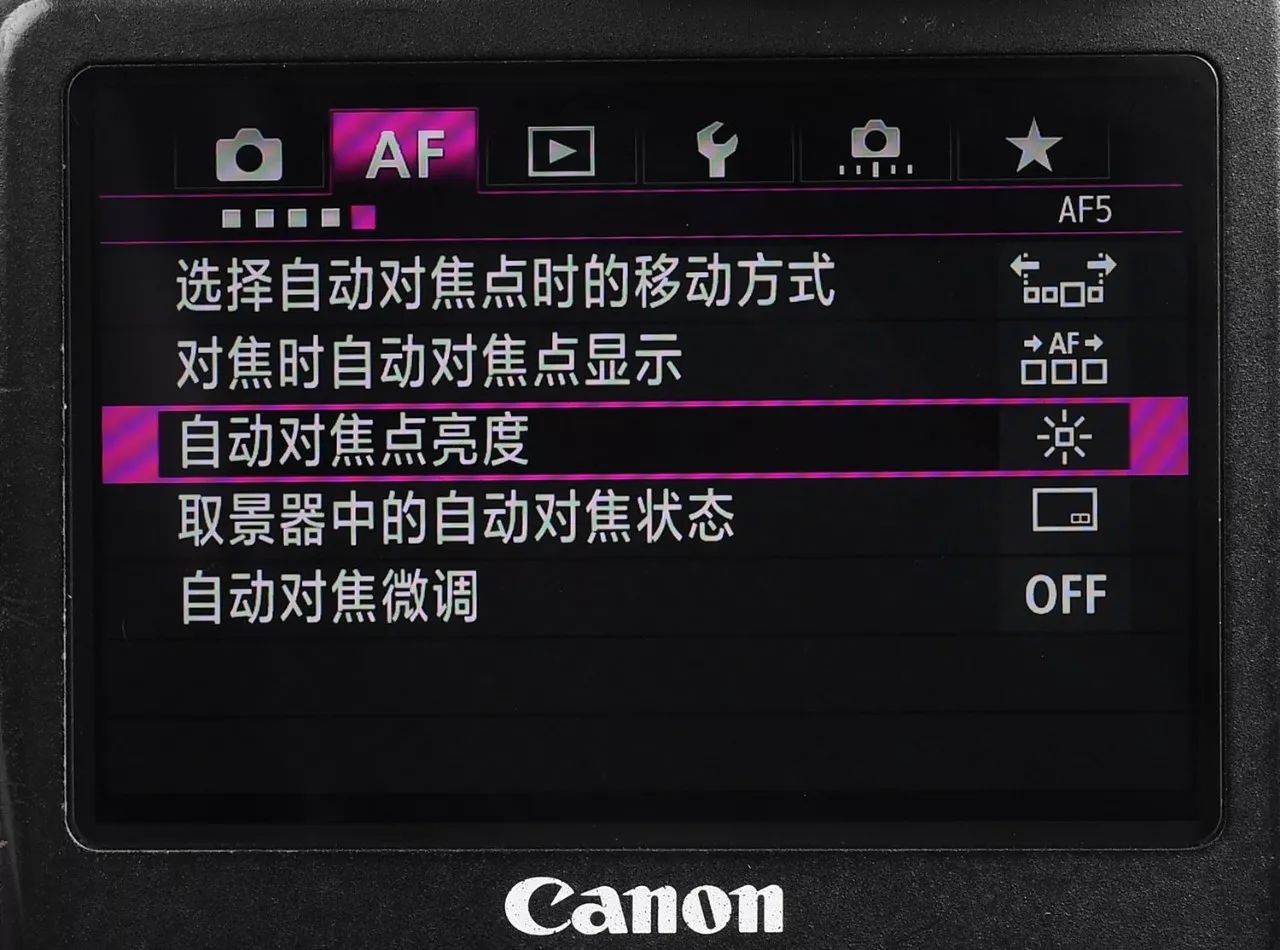1280x950 pixels.
Task: Select 选择自动对焦点时的移动方式 menu item
Action: tap(644, 283)
